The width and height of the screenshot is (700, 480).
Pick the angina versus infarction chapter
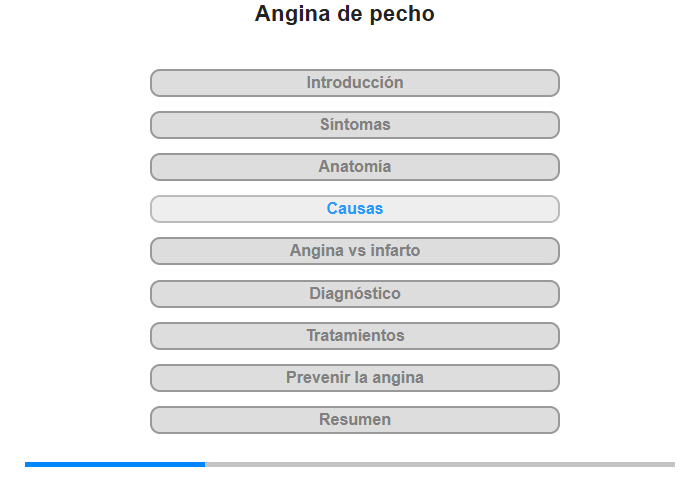(x=355, y=251)
